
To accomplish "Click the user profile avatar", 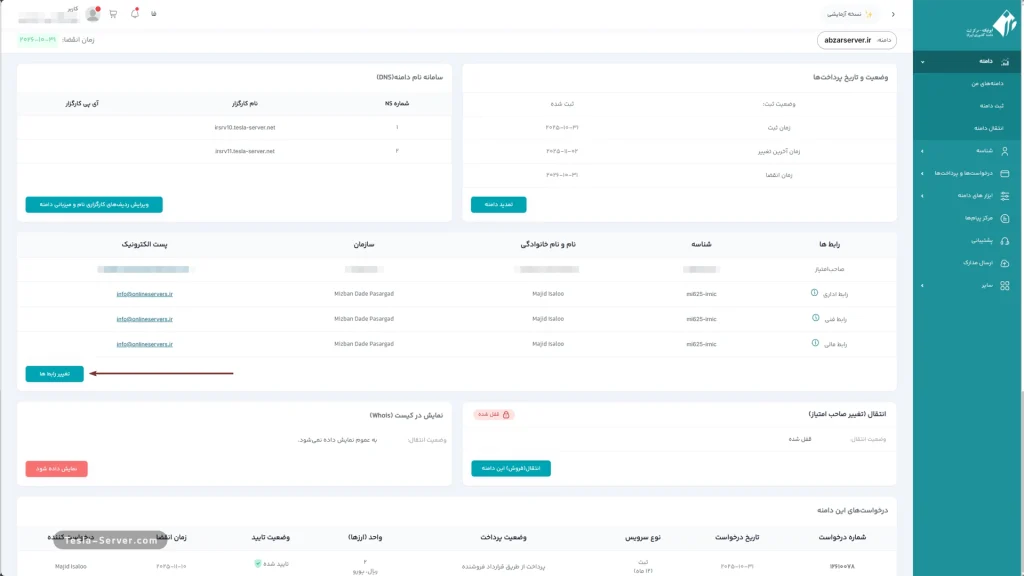I will 93,14.
